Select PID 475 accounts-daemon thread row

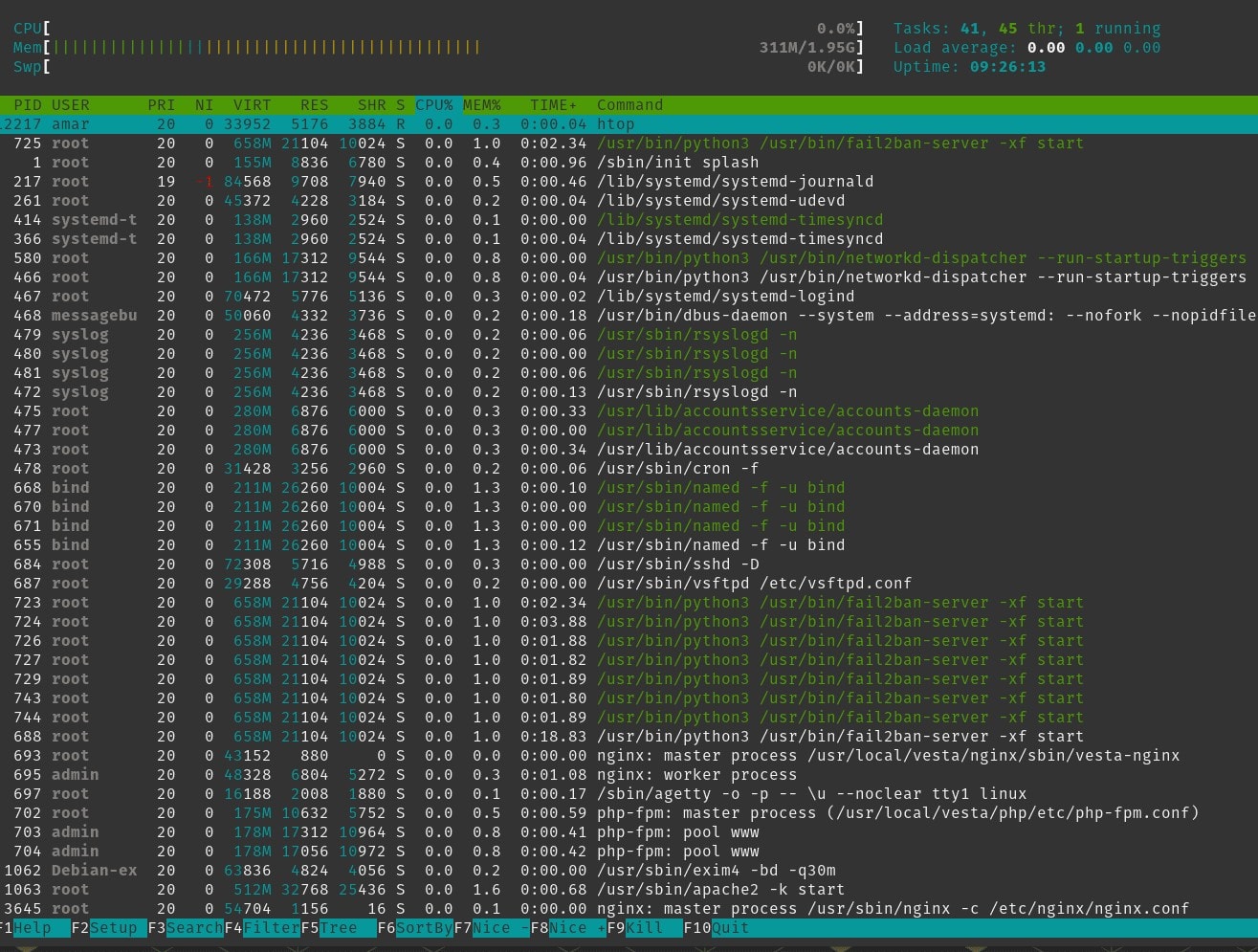pos(629,411)
